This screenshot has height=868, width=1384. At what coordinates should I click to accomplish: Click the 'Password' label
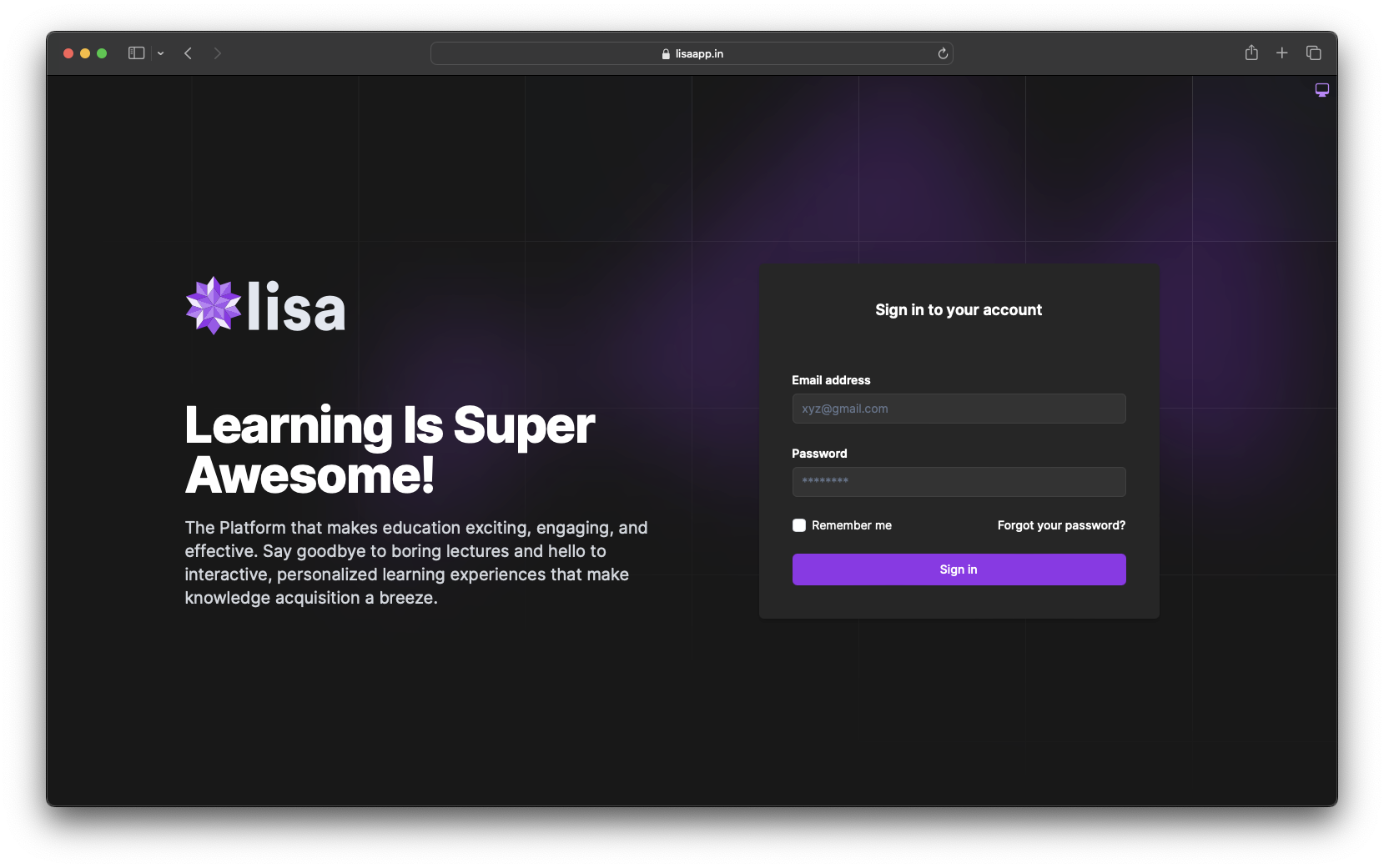point(819,454)
